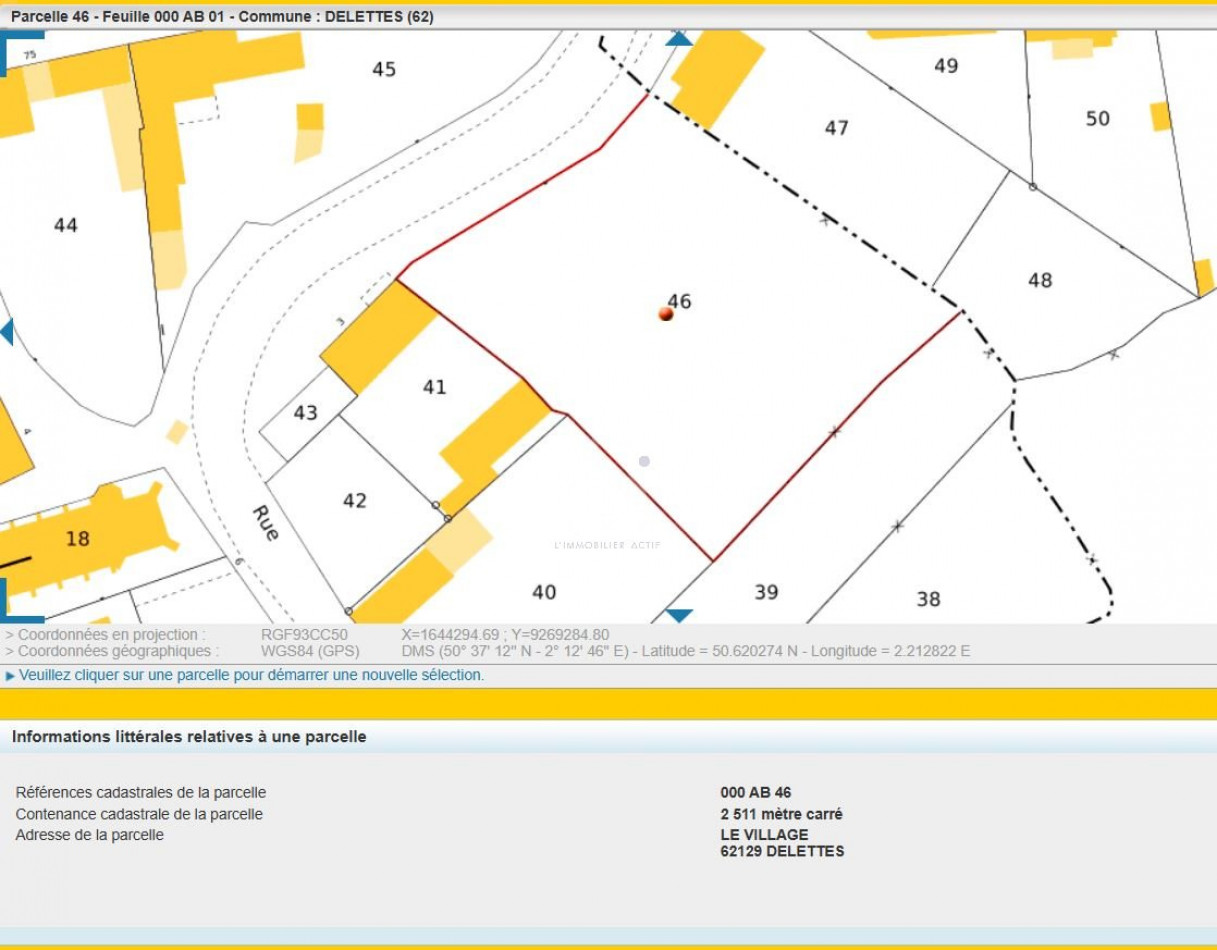Click the small grey dot inside parcelle 46

tap(645, 461)
